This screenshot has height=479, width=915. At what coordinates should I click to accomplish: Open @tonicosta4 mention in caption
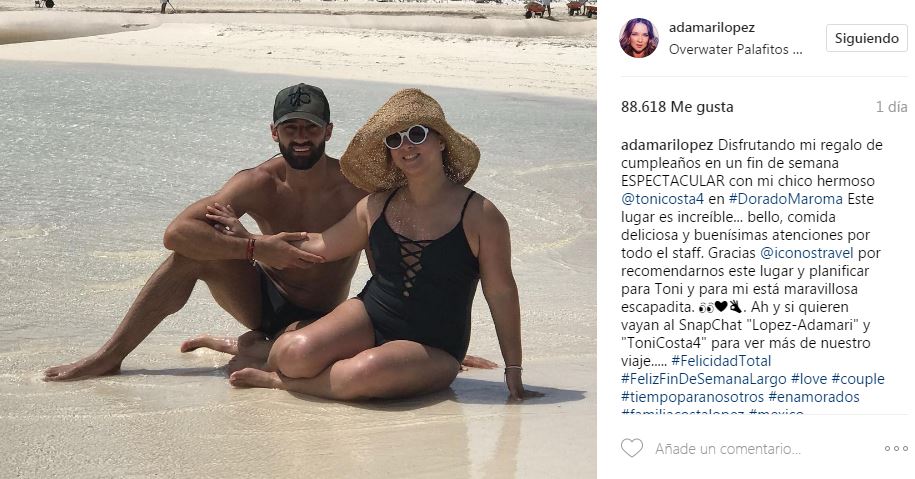pyautogui.click(x=662, y=199)
